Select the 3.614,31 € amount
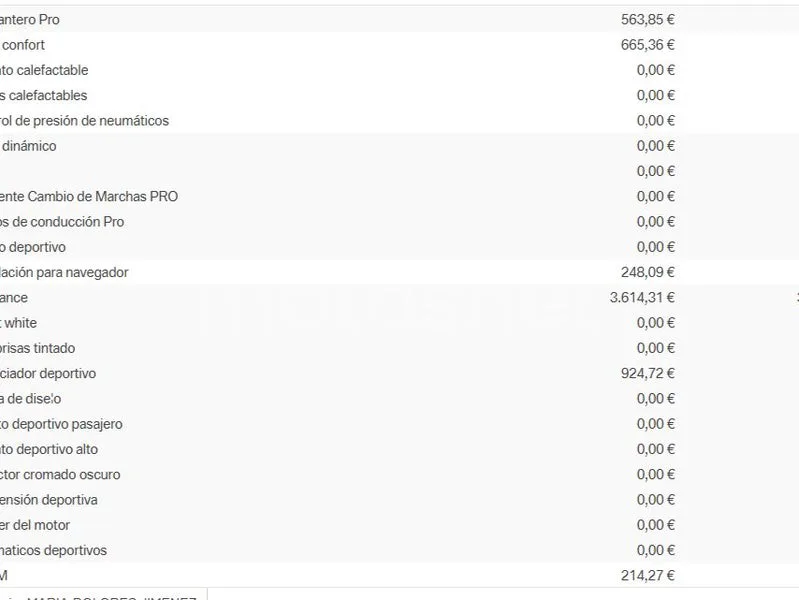Image resolution: width=799 pixels, height=600 pixels. [642, 297]
